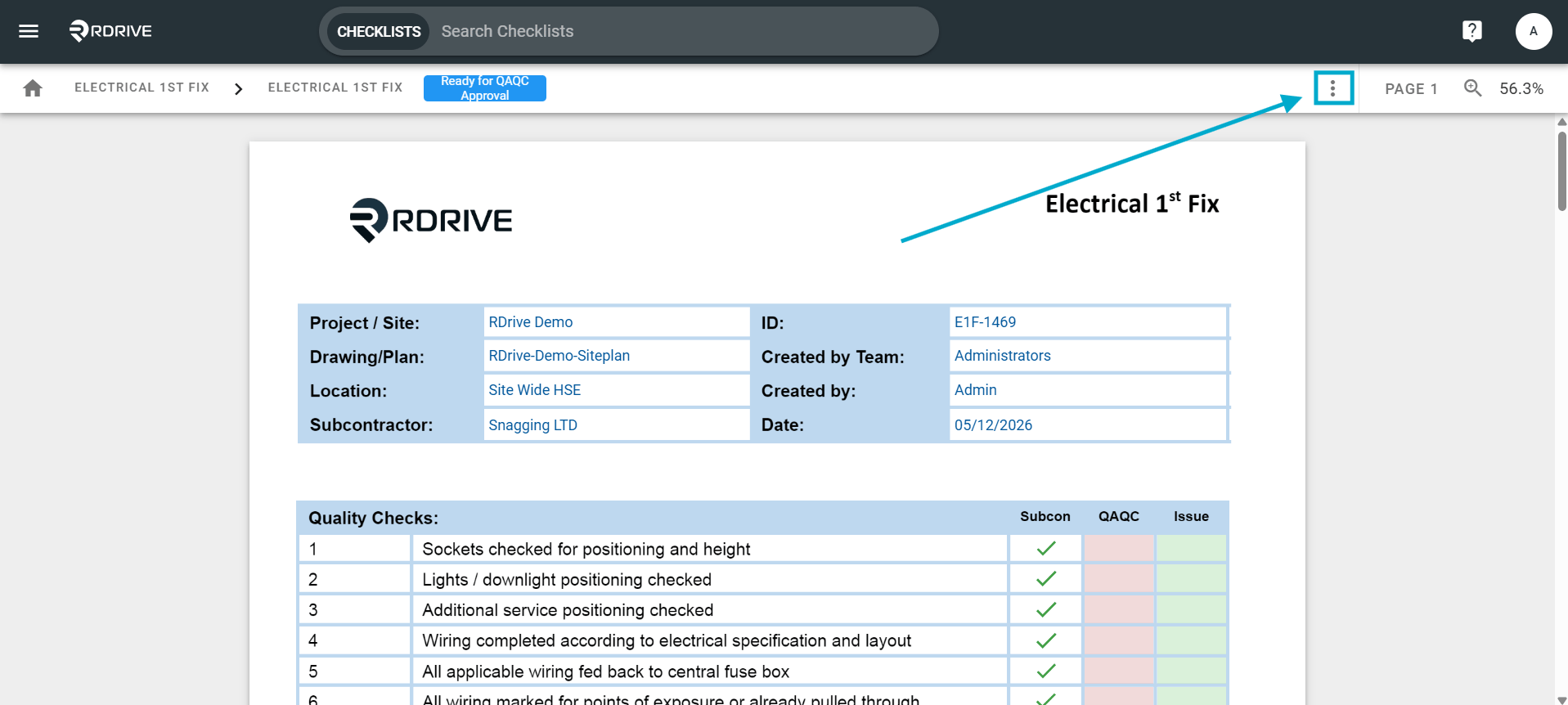Click the Electrical 1st Fix document title

tap(1132, 203)
